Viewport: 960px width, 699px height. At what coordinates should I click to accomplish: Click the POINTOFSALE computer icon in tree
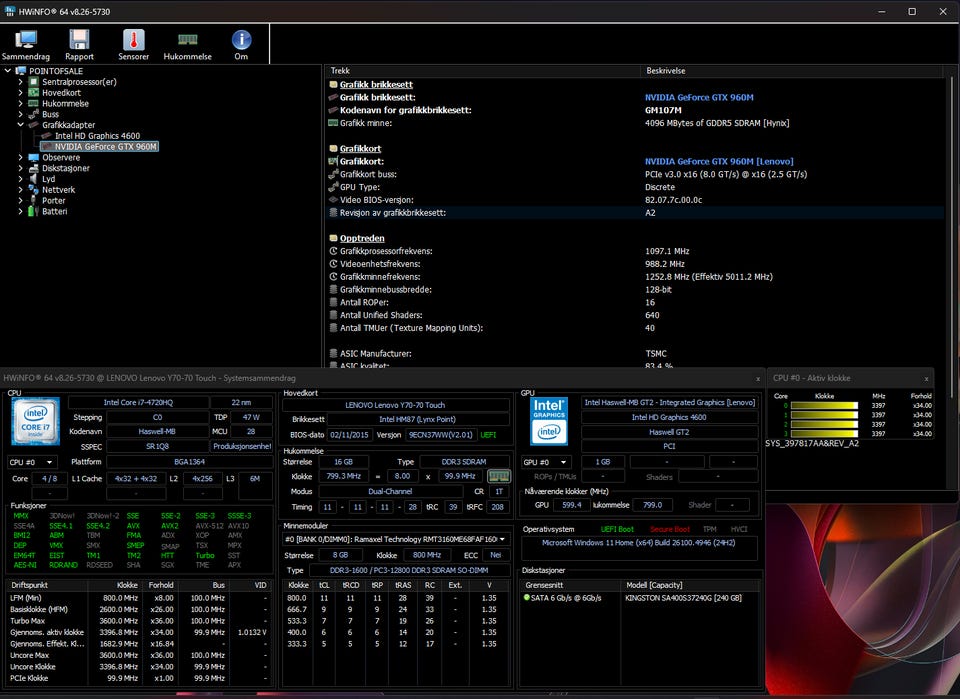tap(21, 71)
